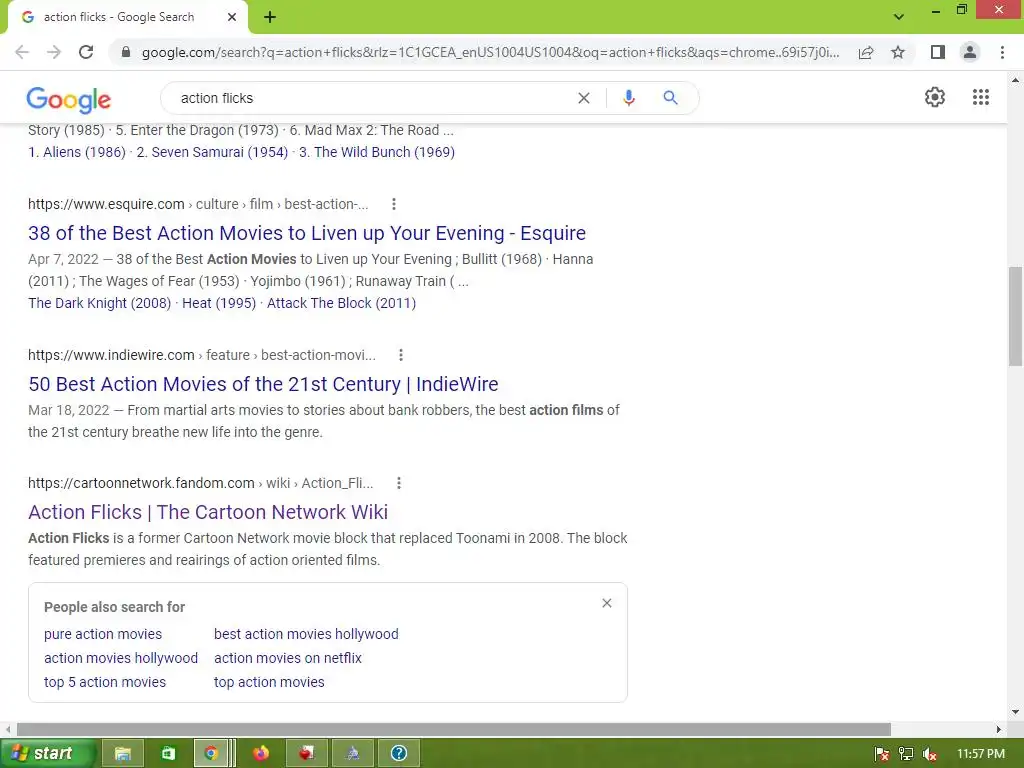The height and width of the screenshot is (768, 1024).
Task: Click the horizontal scrollbar right arrow
Action: pos(999,729)
